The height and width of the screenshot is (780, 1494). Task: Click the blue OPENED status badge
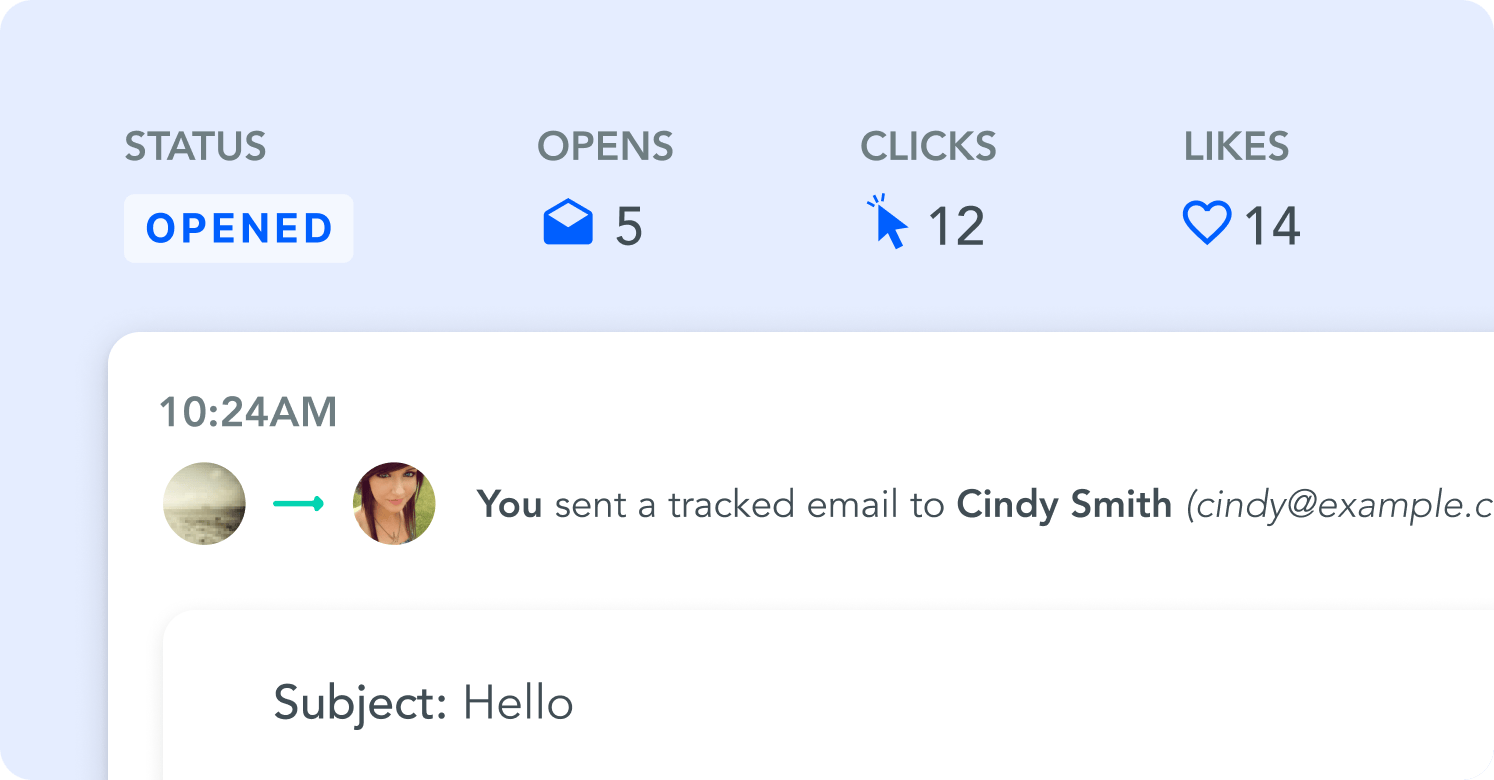click(239, 228)
